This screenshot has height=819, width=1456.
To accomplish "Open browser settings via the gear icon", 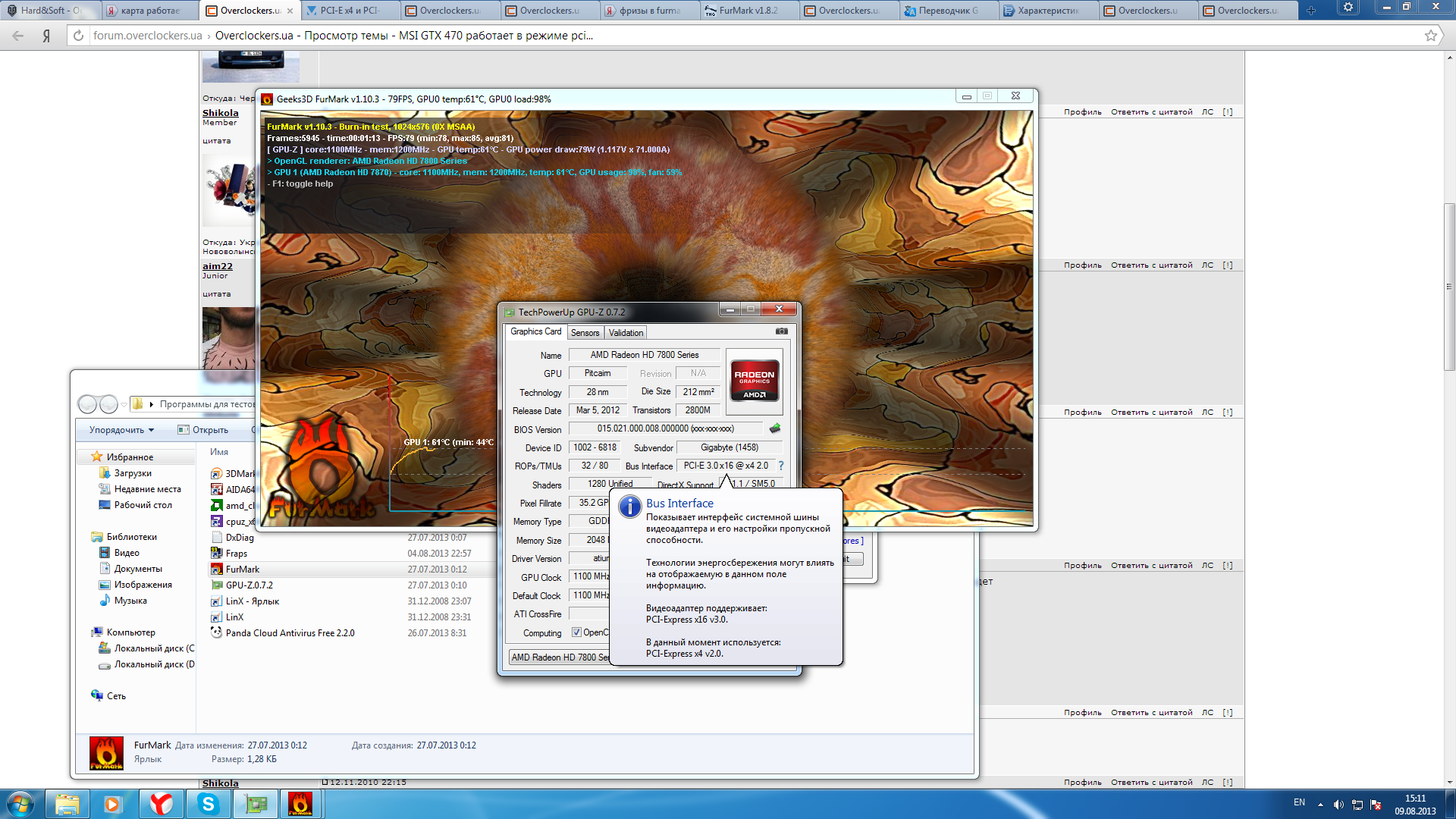I will coord(1348,8).
